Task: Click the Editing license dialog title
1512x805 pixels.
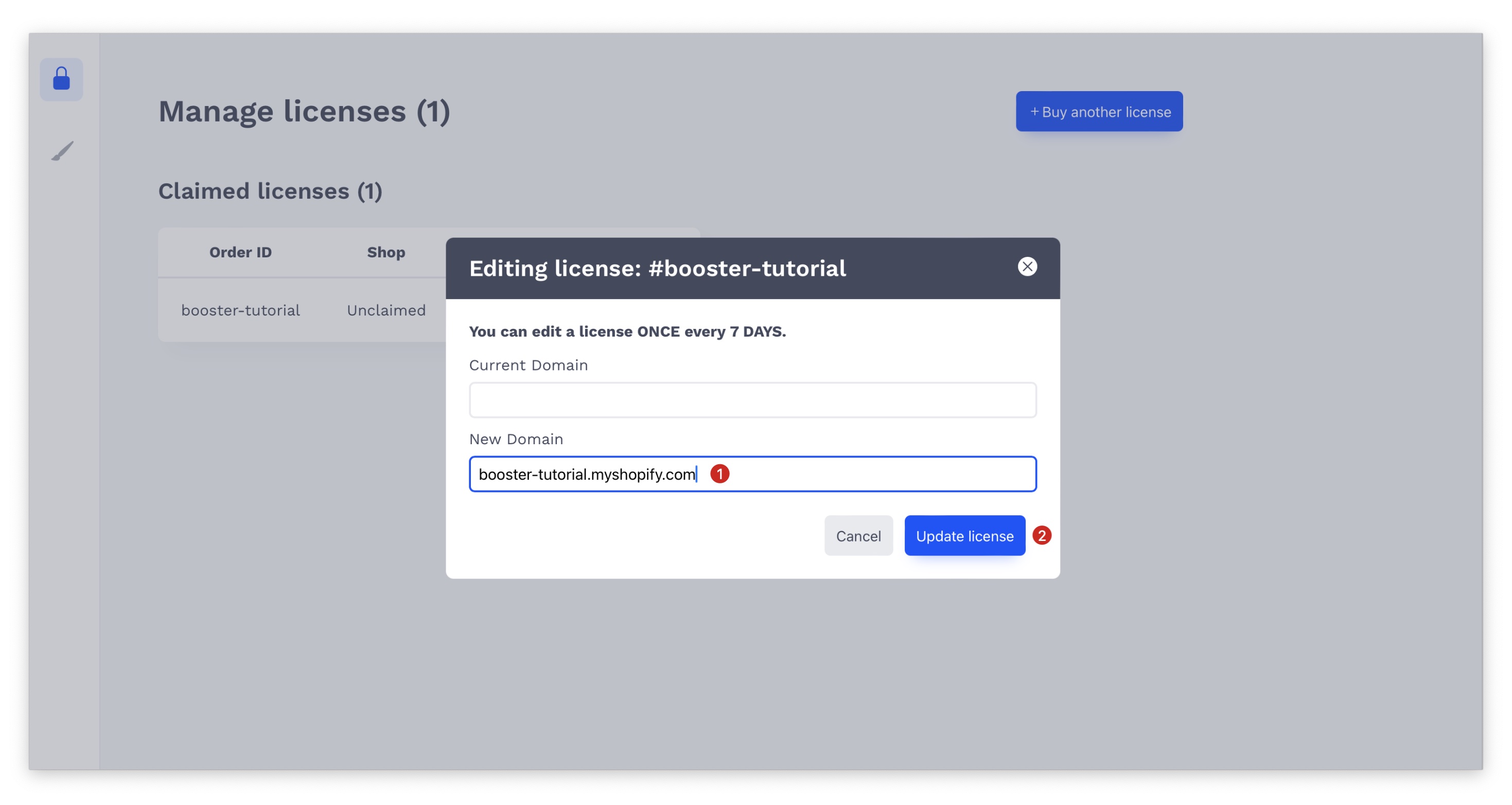Action: [657, 268]
